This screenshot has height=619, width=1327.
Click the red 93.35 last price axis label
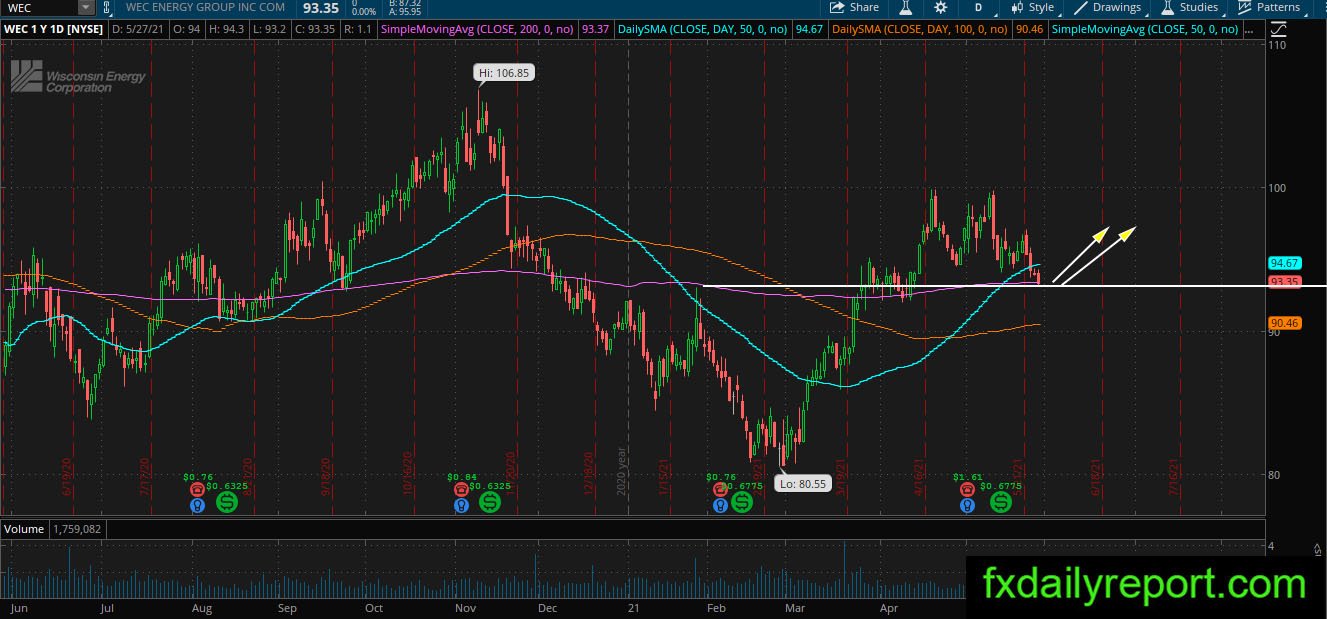[1283, 282]
